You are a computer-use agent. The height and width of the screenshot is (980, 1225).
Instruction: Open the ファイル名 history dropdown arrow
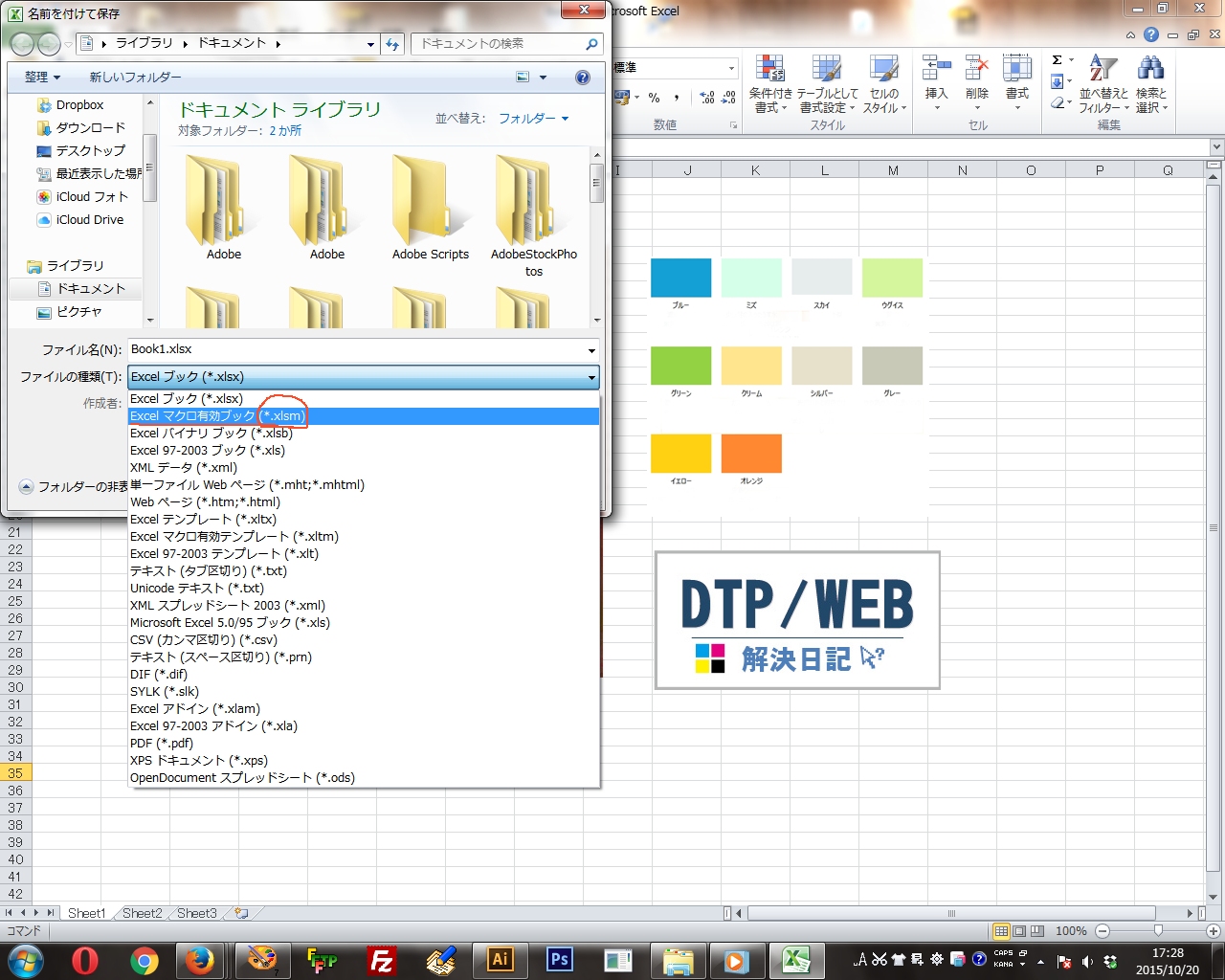point(591,350)
